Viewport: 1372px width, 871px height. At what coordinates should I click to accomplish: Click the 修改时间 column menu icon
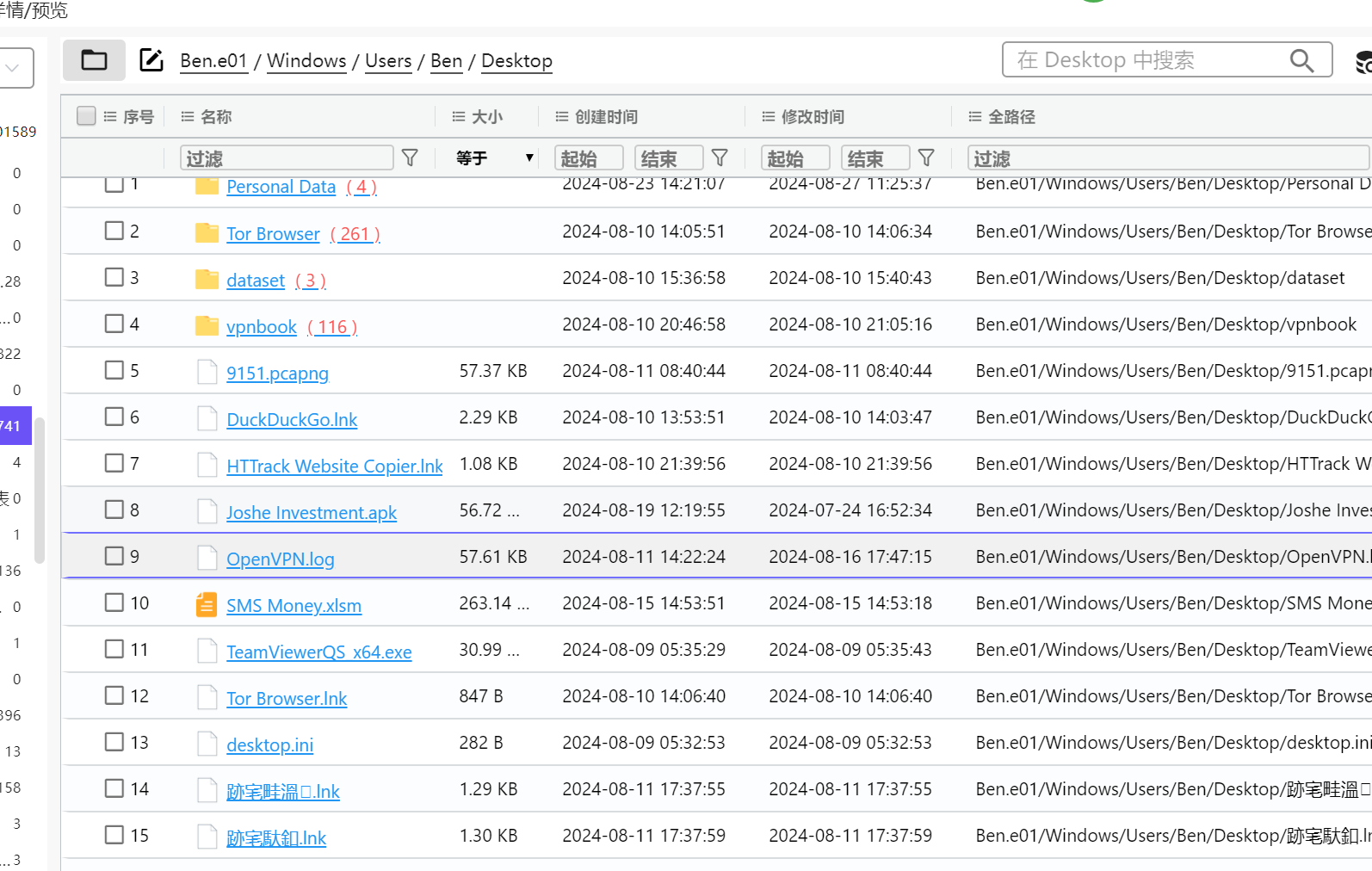pos(769,116)
